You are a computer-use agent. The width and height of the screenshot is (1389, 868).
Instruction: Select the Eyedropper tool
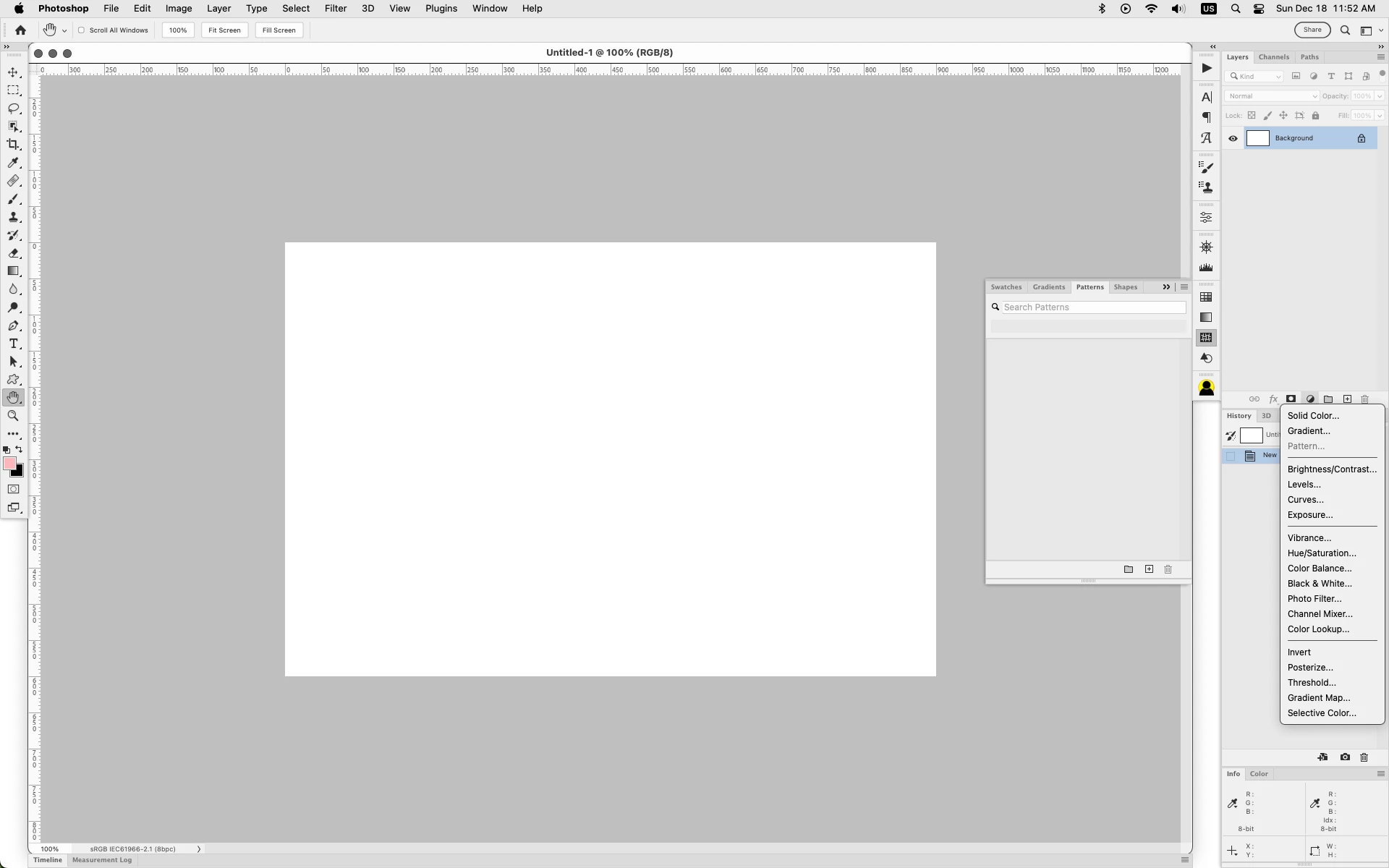click(x=13, y=163)
